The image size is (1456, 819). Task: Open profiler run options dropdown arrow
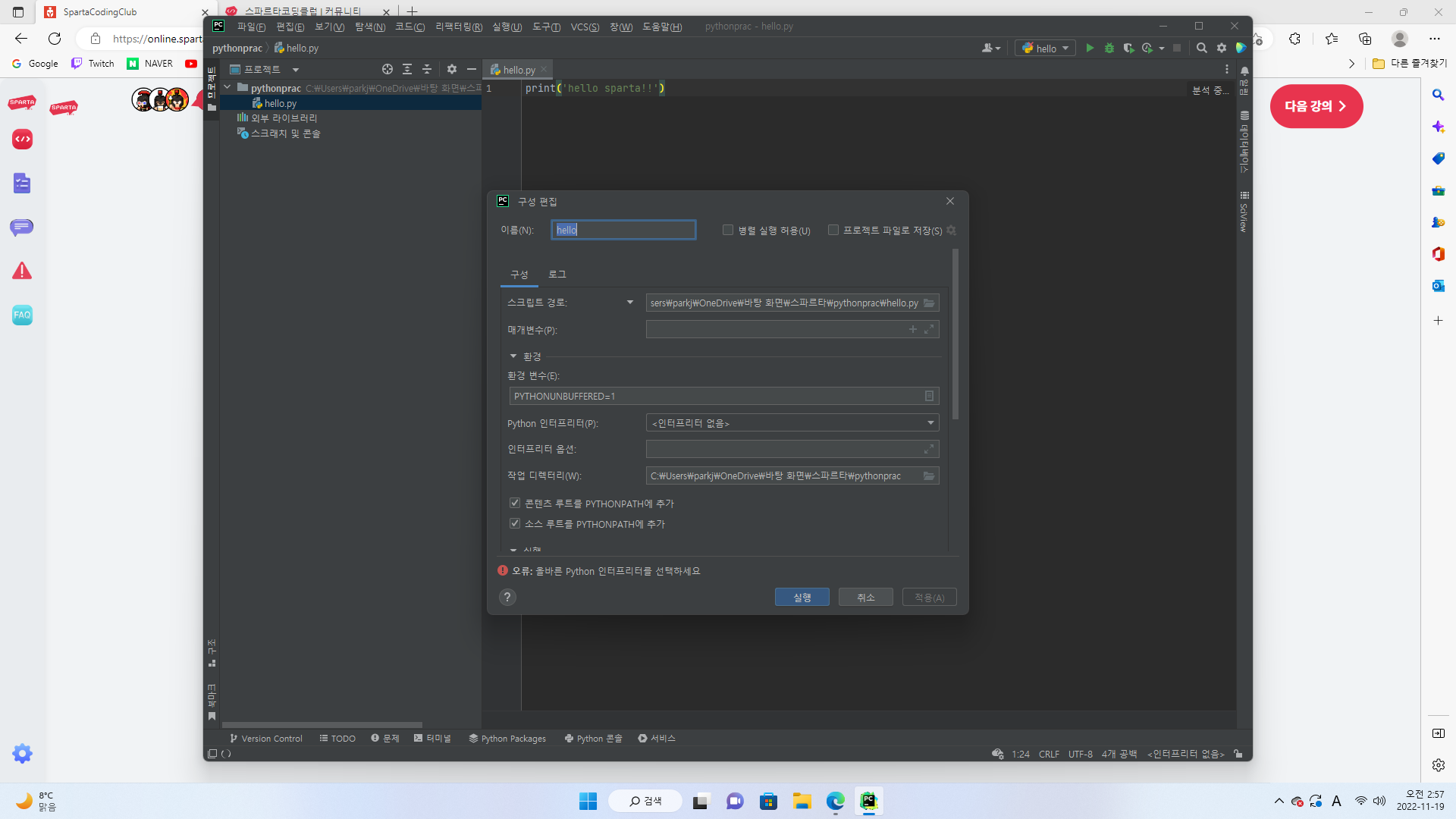point(1162,49)
